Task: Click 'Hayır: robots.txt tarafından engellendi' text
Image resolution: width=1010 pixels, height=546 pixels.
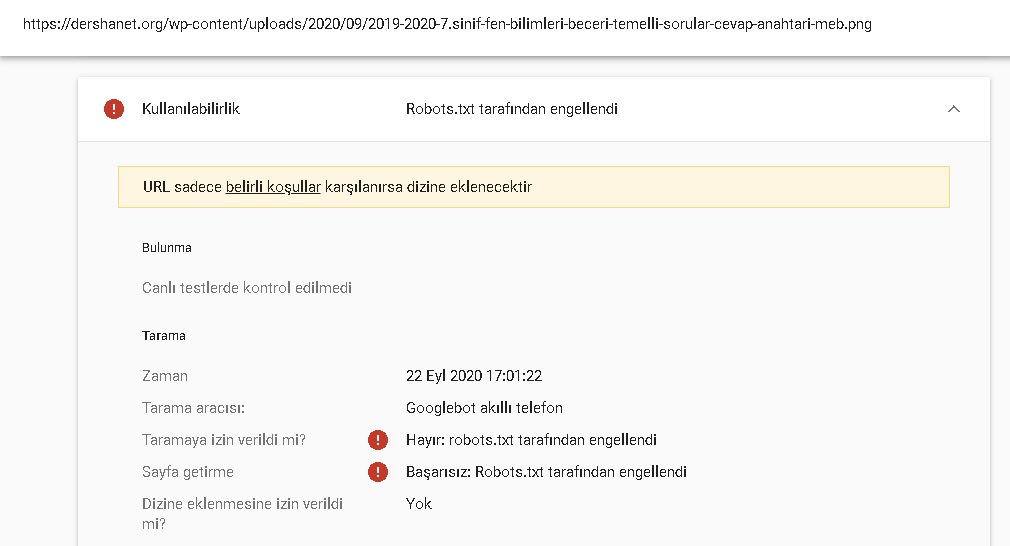Action: [531, 440]
